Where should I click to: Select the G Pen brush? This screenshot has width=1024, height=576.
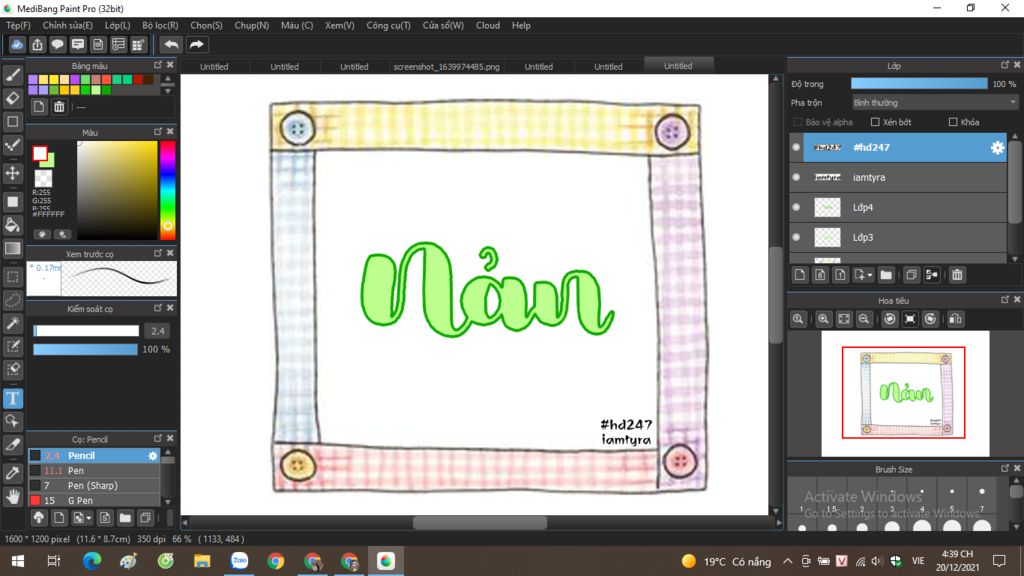pyautogui.click(x=94, y=500)
